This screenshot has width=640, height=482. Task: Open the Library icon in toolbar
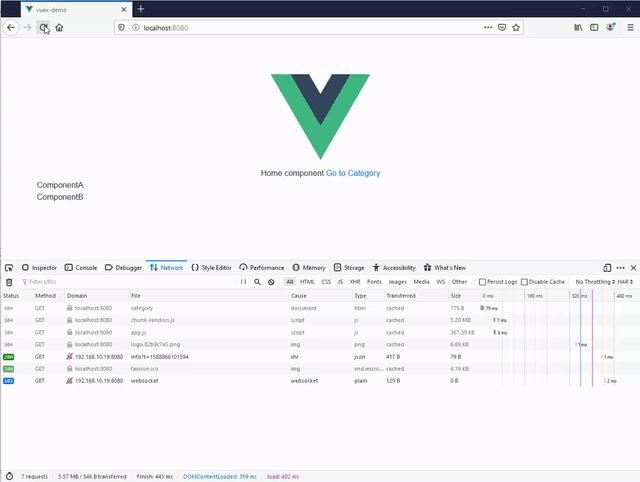point(578,28)
